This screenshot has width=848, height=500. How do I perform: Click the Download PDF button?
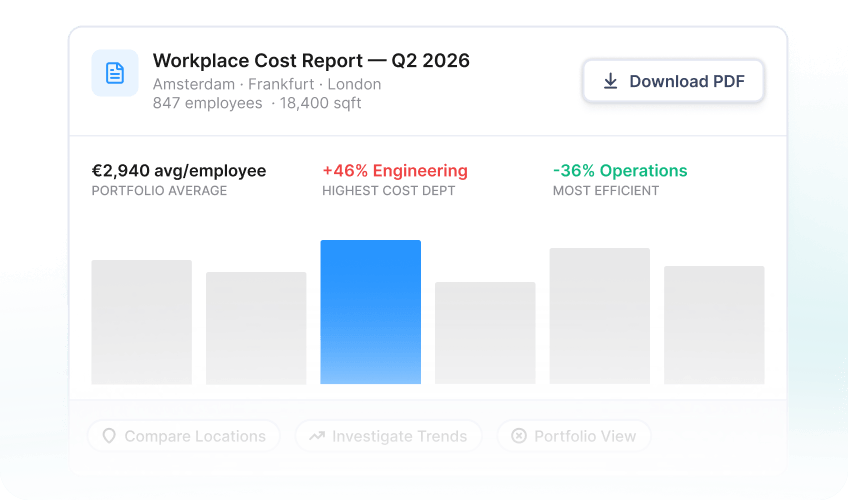(673, 81)
